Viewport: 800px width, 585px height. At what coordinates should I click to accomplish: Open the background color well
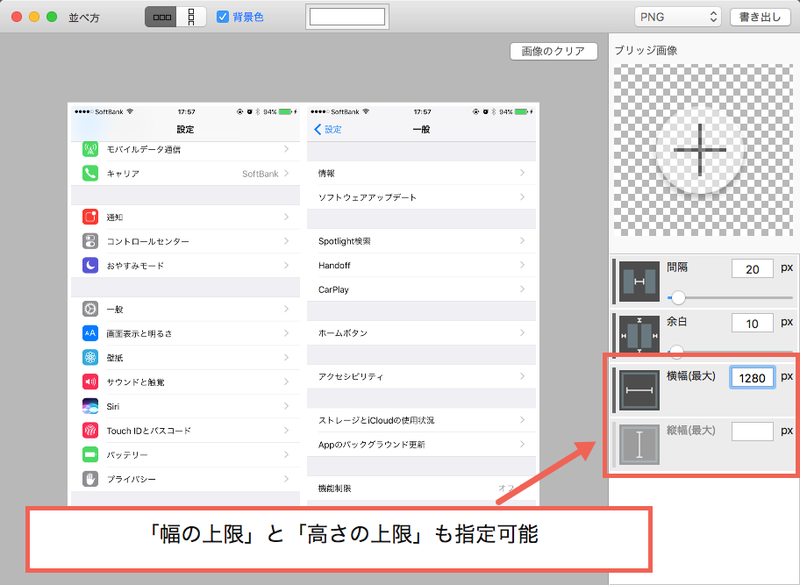click(x=347, y=17)
